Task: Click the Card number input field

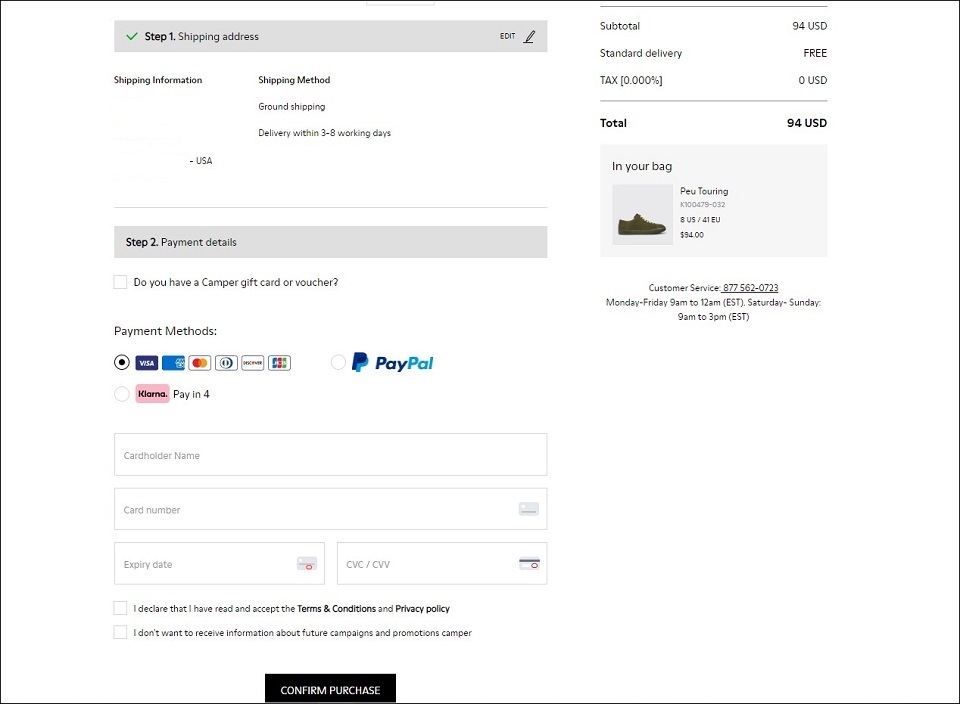Action: (x=331, y=509)
